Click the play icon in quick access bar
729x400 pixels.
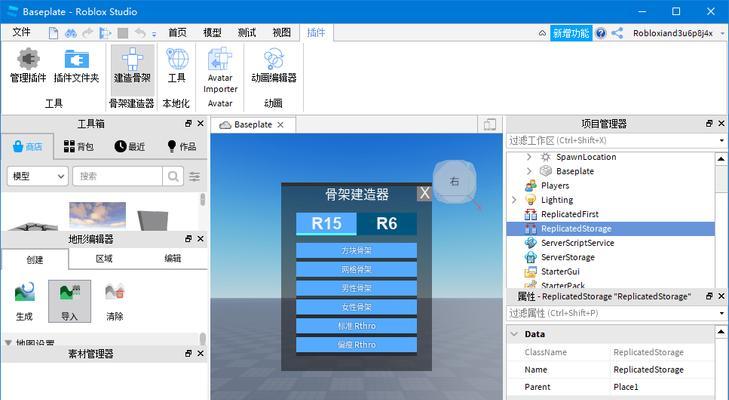105,33
